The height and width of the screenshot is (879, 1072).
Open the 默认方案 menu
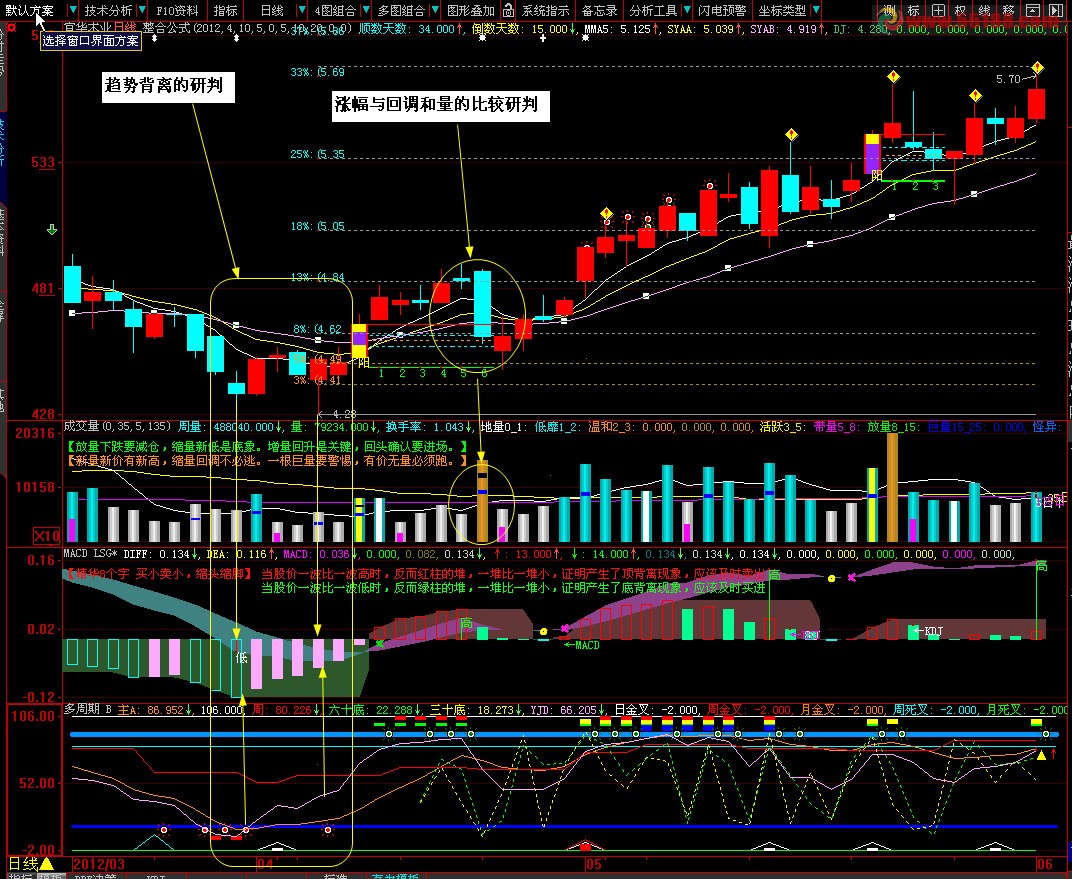coord(30,10)
